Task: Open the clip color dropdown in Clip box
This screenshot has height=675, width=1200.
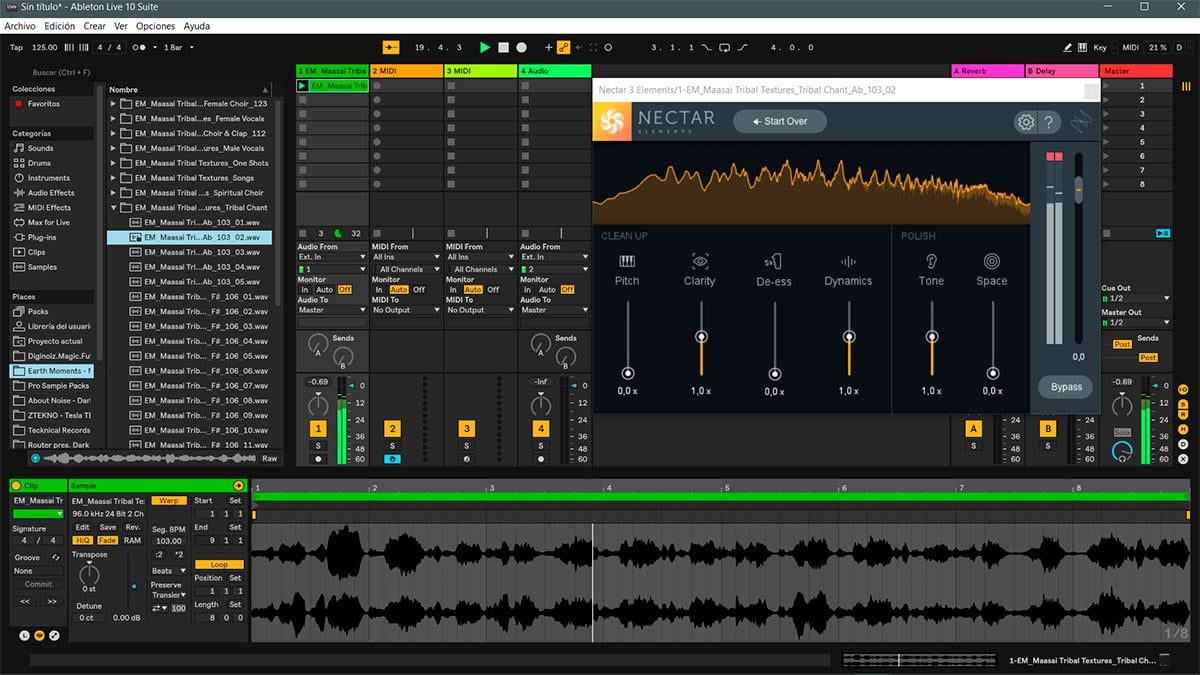Action: [x=38, y=514]
